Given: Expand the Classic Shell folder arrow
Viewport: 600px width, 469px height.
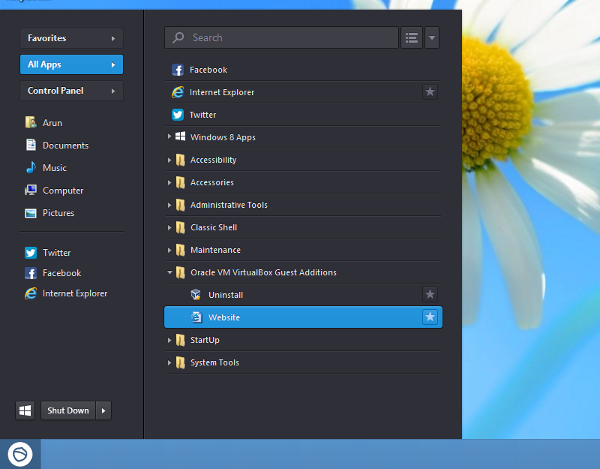Looking at the screenshot, I should [169, 228].
